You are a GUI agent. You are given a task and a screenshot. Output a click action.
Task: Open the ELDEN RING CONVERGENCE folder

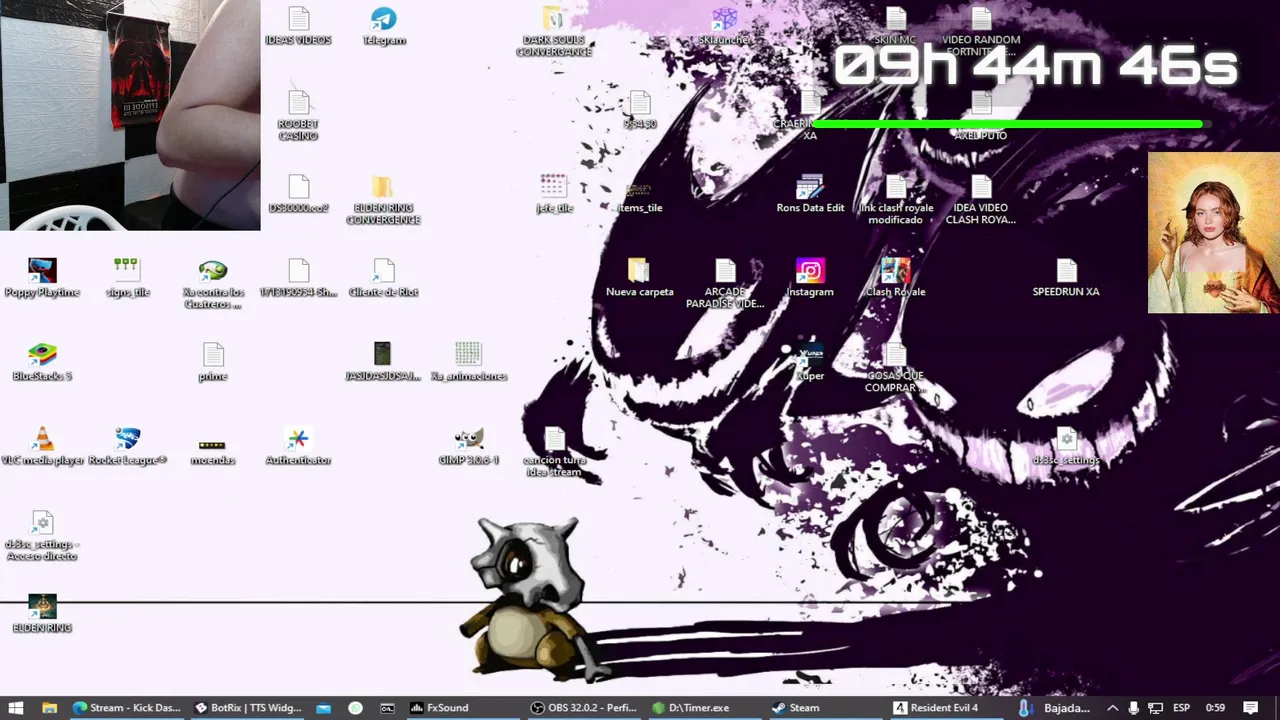pyautogui.click(x=383, y=200)
